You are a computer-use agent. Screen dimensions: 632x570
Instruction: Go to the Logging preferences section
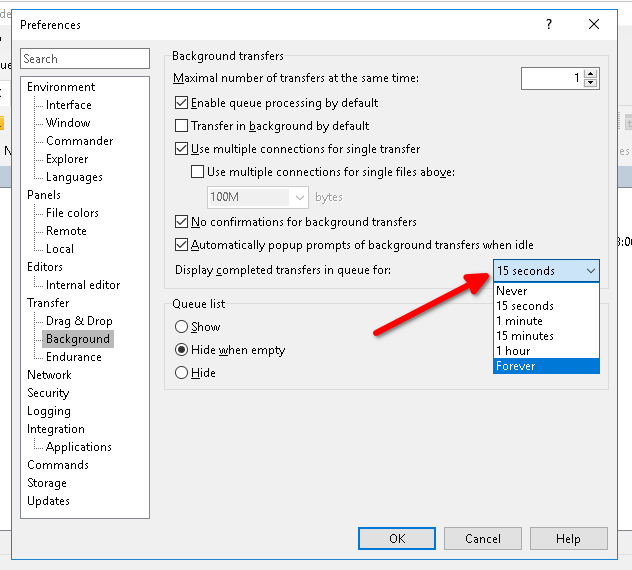(49, 411)
